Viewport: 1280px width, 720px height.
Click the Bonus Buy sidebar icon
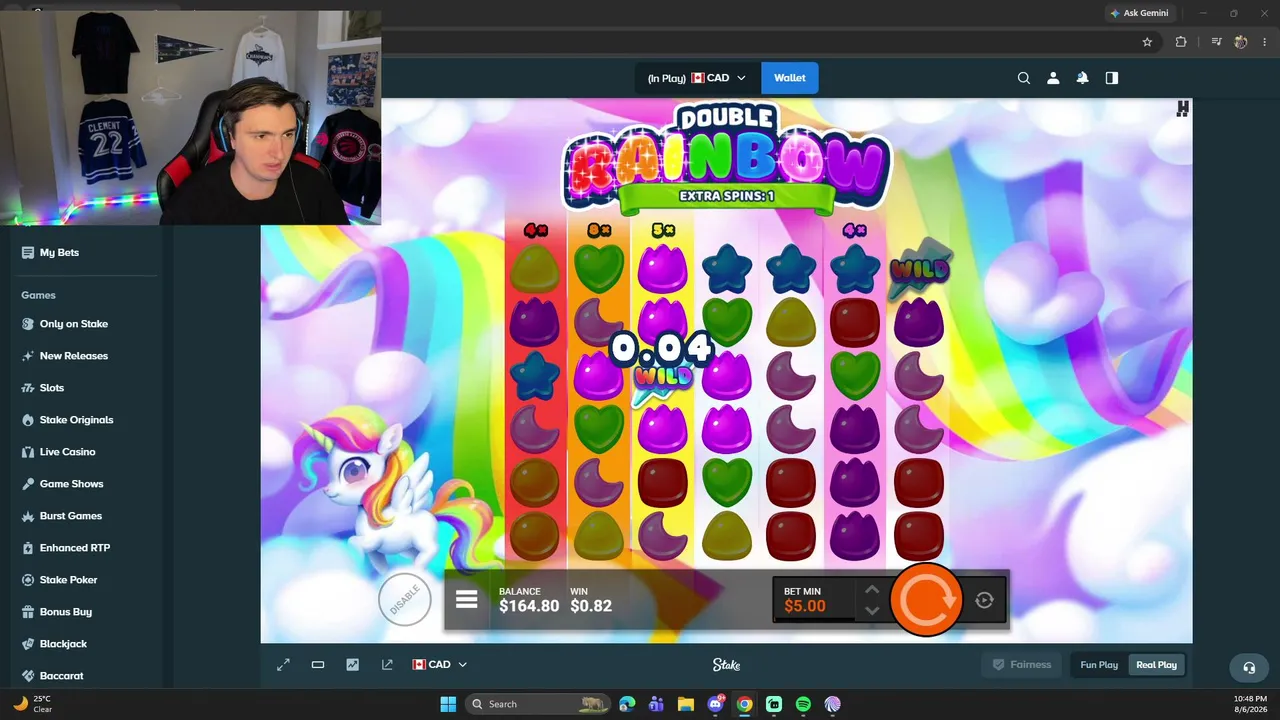(28, 612)
